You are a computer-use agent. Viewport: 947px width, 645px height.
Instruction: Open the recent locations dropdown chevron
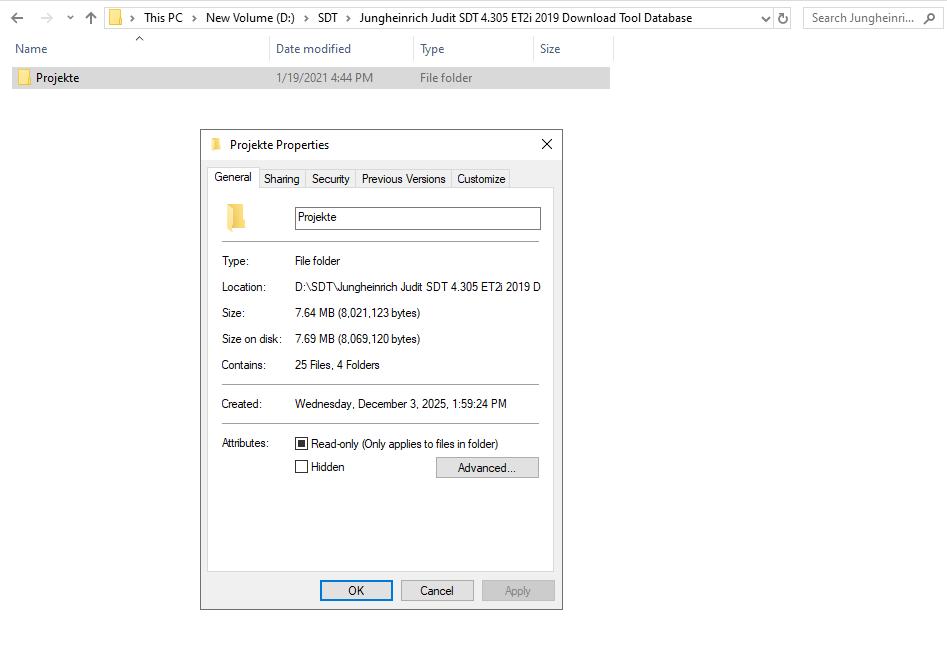click(x=70, y=18)
